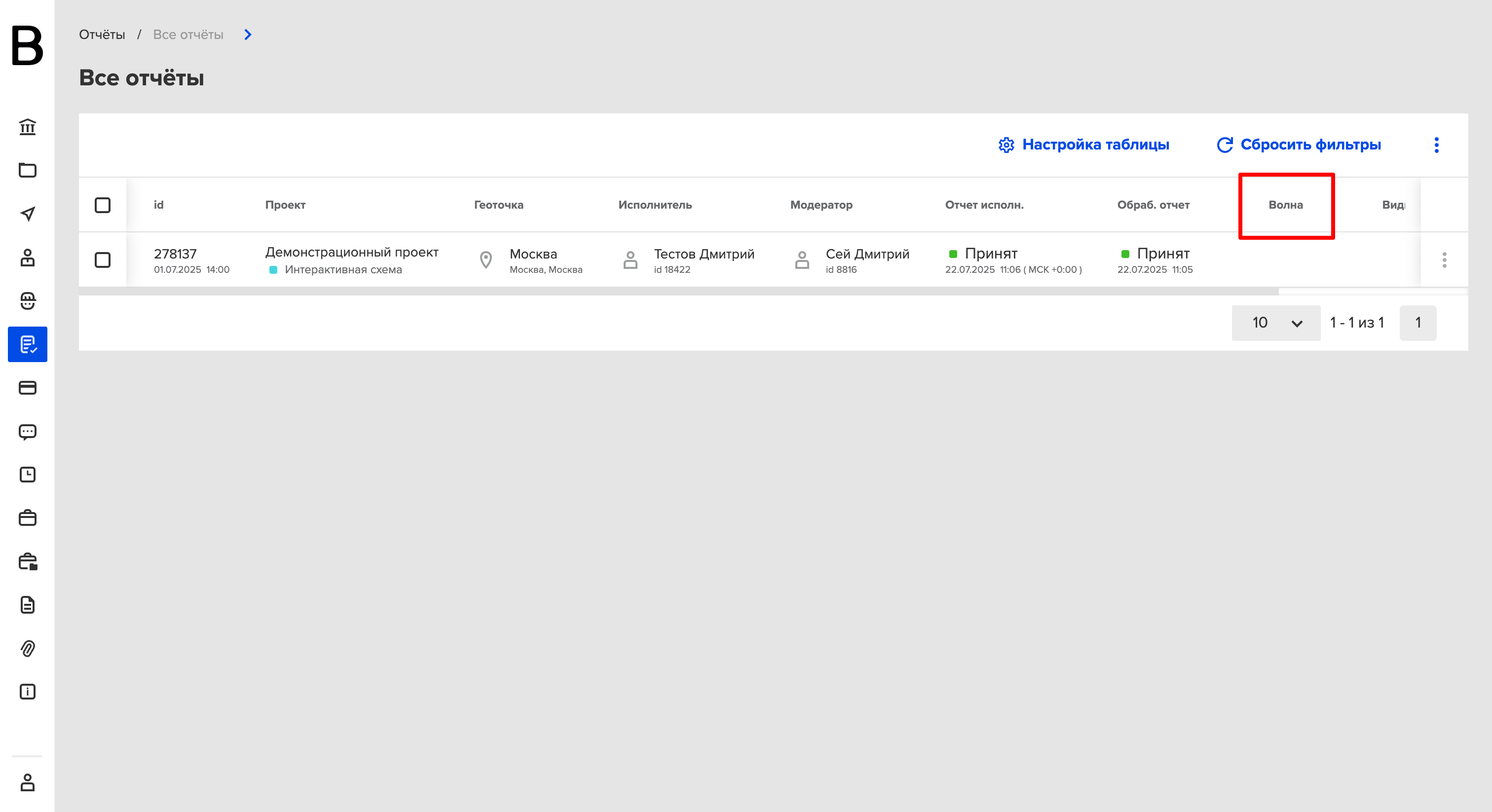Open the user profile icon at sidebar bottom
The height and width of the screenshot is (812, 1492).
[x=27, y=782]
